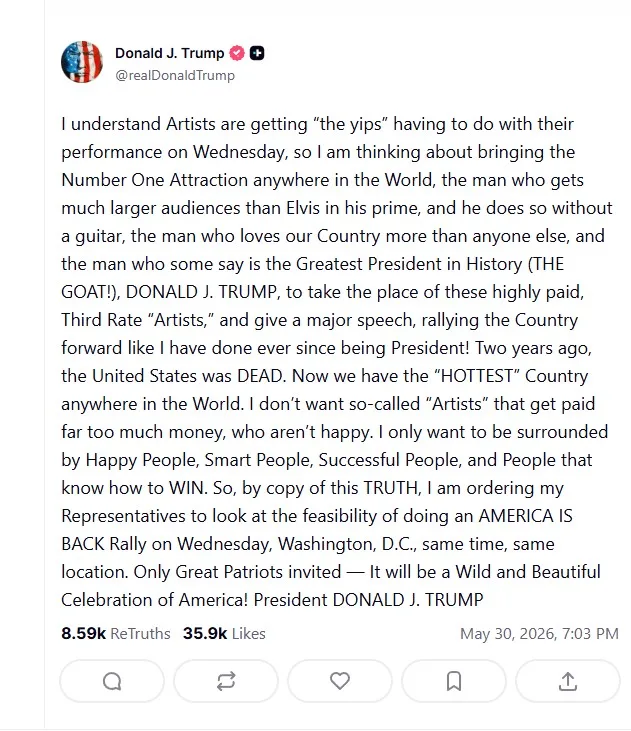The width and height of the screenshot is (631, 731).
Task: Click "(THE" at the History line's end
Action: click(x=546, y=264)
